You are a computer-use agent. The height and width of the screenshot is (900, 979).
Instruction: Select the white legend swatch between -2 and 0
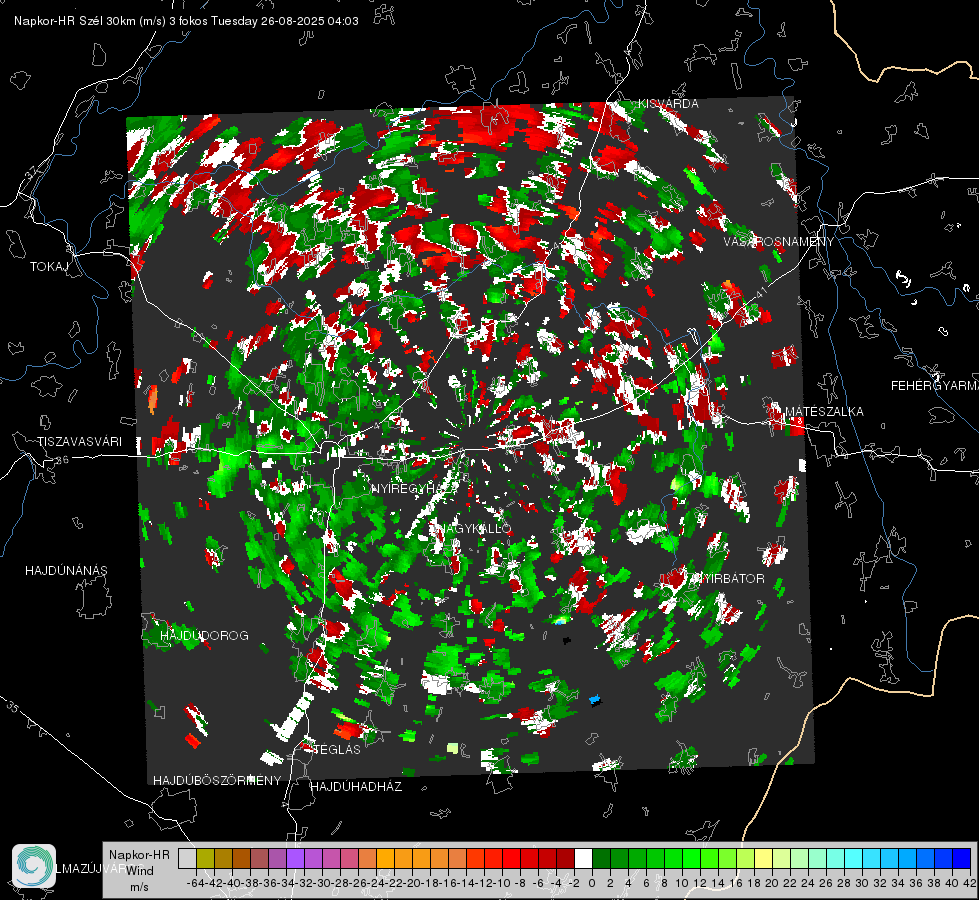point(583,859)
